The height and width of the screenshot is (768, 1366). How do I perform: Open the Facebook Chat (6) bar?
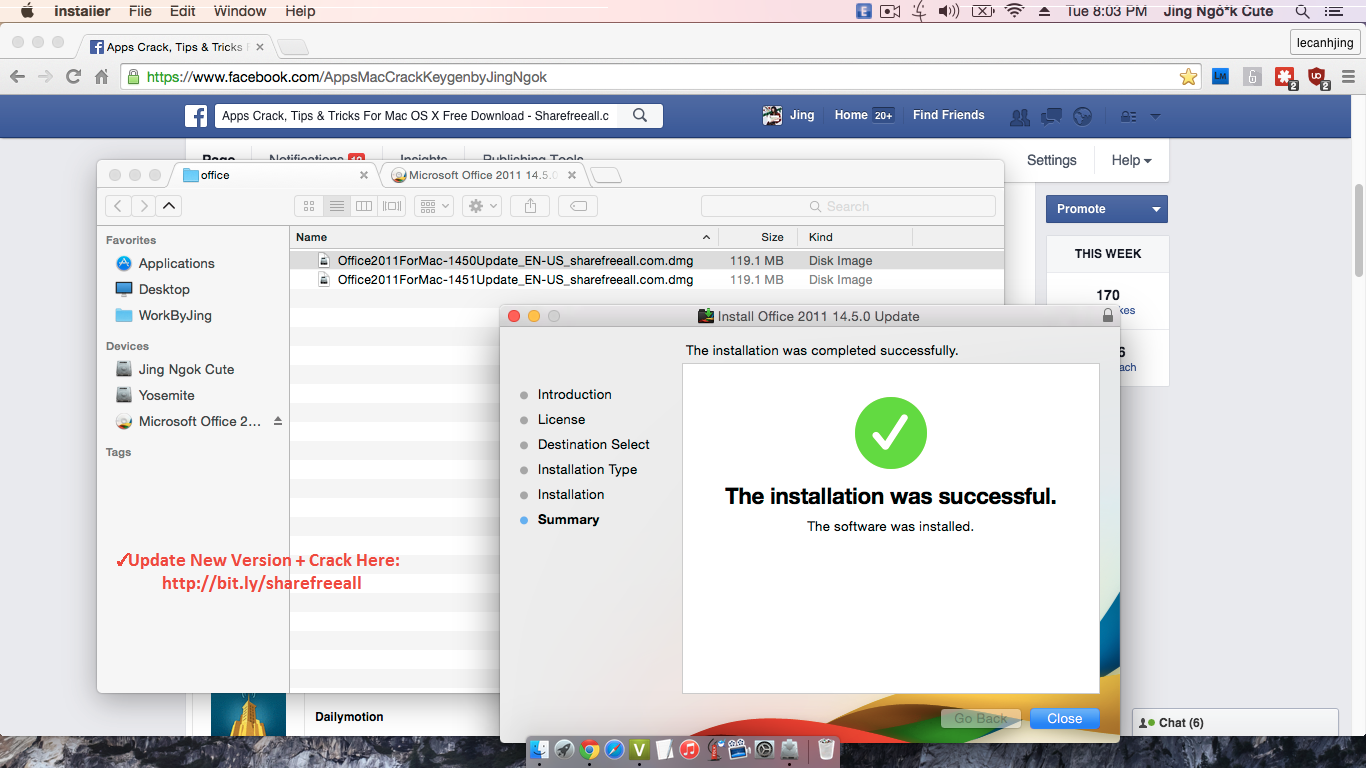pos(1235,723)
